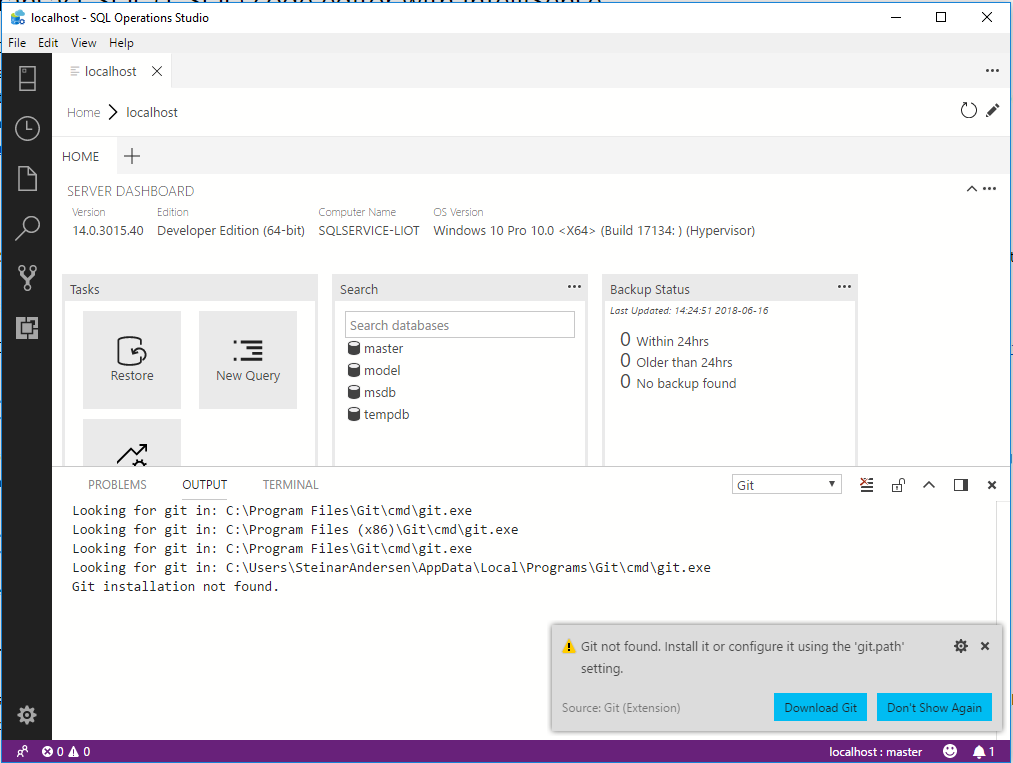Click the New Query task tile
This screenshot has height=763, width=1013.
pos(248,360)
